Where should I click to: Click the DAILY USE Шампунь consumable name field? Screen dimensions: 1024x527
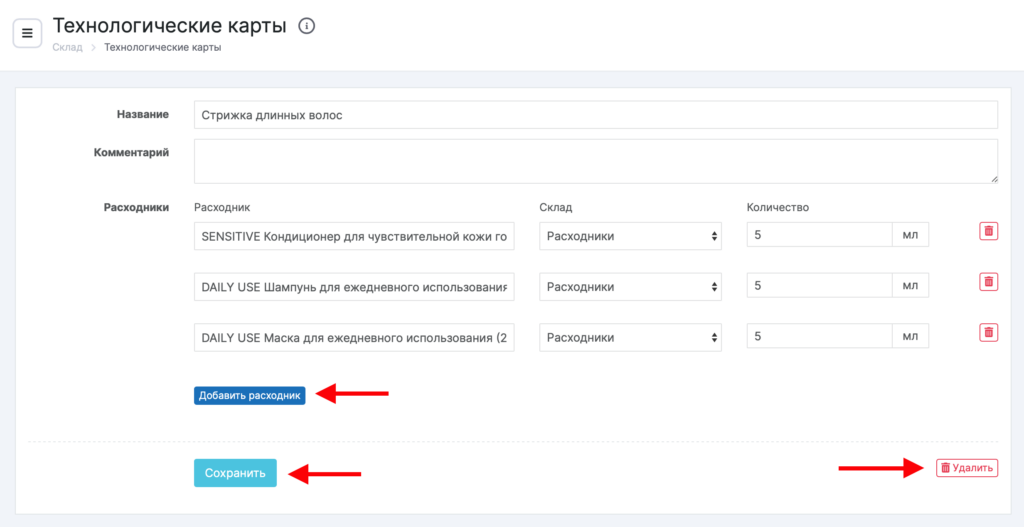click(x=354, y=287)
